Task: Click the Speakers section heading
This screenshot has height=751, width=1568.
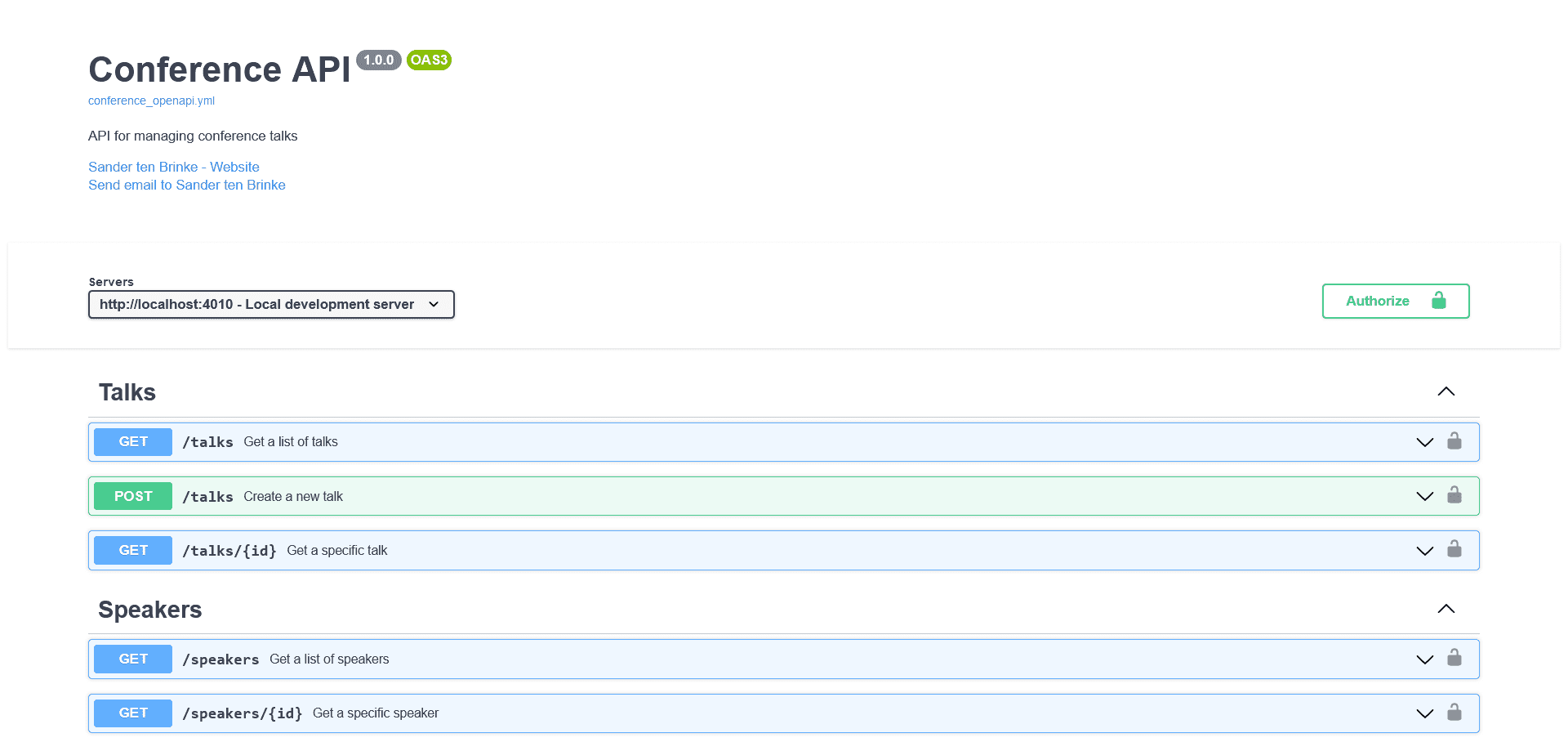Action: pos(150,610)
